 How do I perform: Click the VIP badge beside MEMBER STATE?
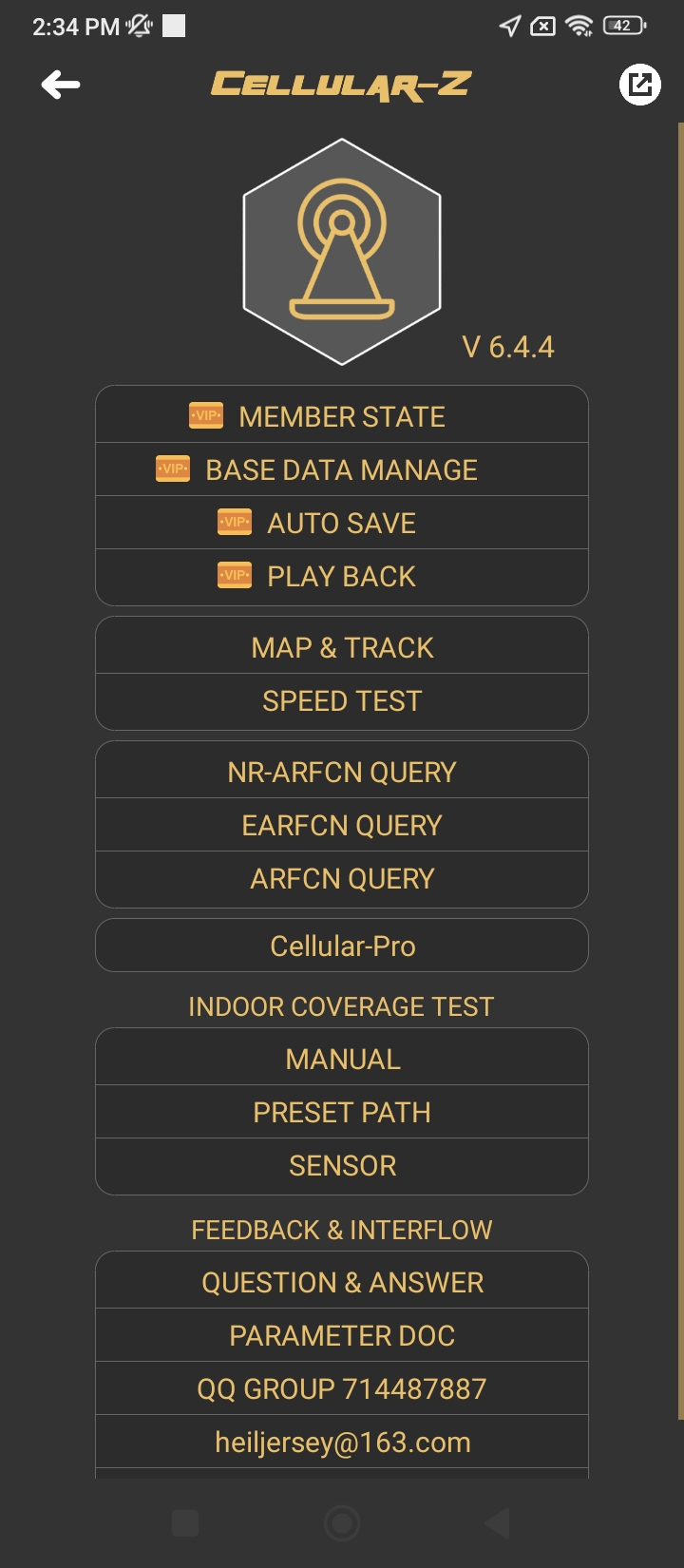point(206,415)
